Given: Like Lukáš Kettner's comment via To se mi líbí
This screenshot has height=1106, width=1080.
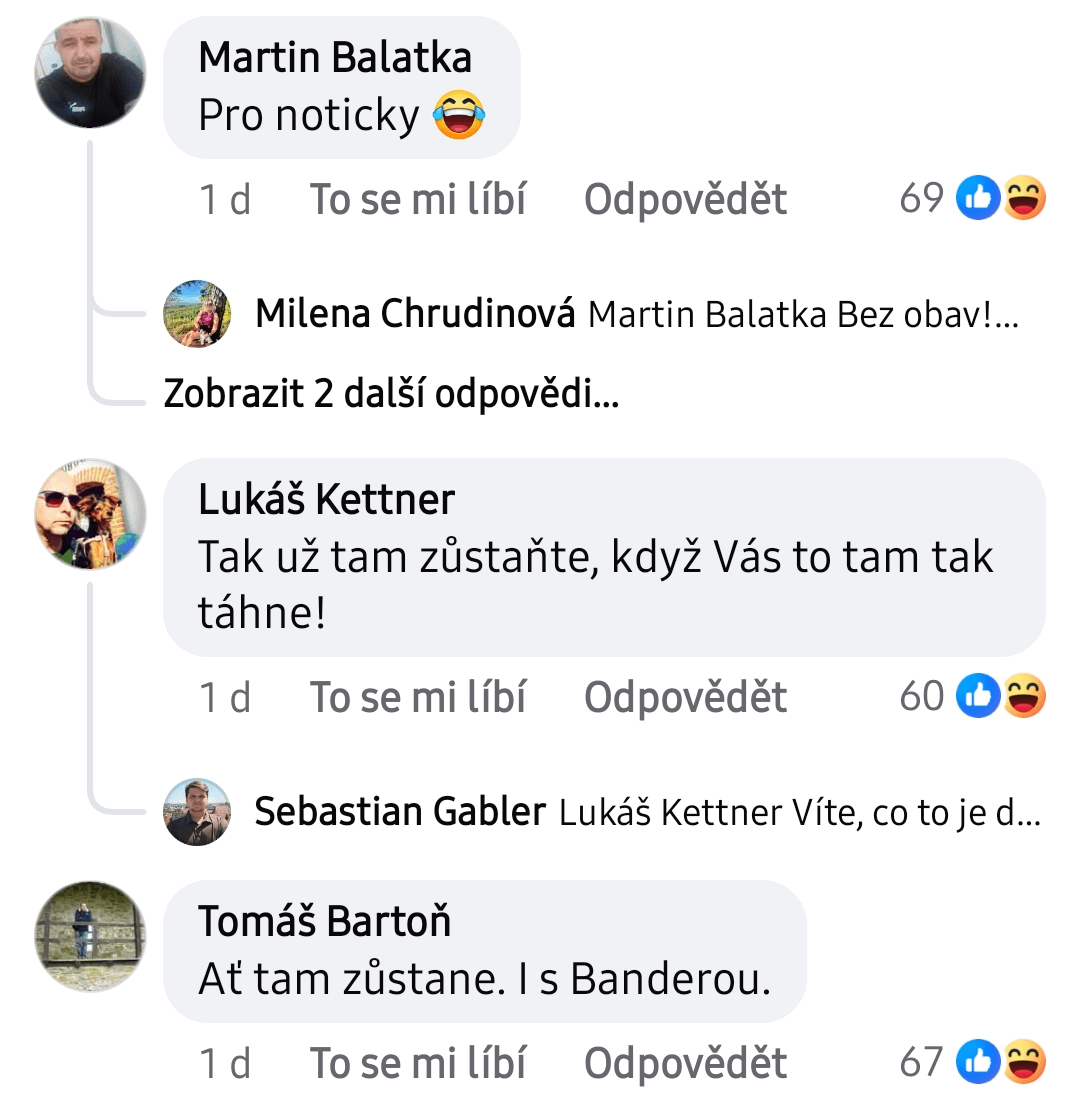Looking at the screenshot, I should click(418, 697).
